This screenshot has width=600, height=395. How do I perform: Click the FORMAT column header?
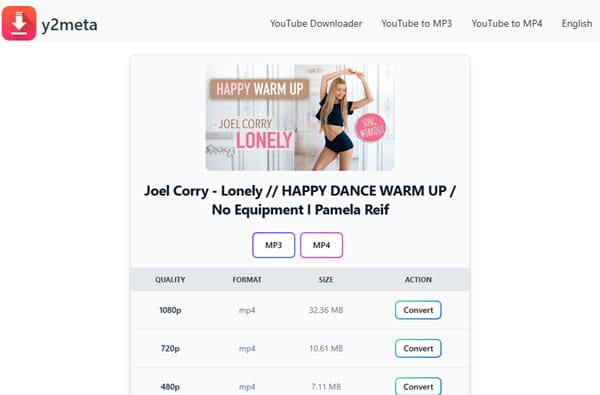247,280
